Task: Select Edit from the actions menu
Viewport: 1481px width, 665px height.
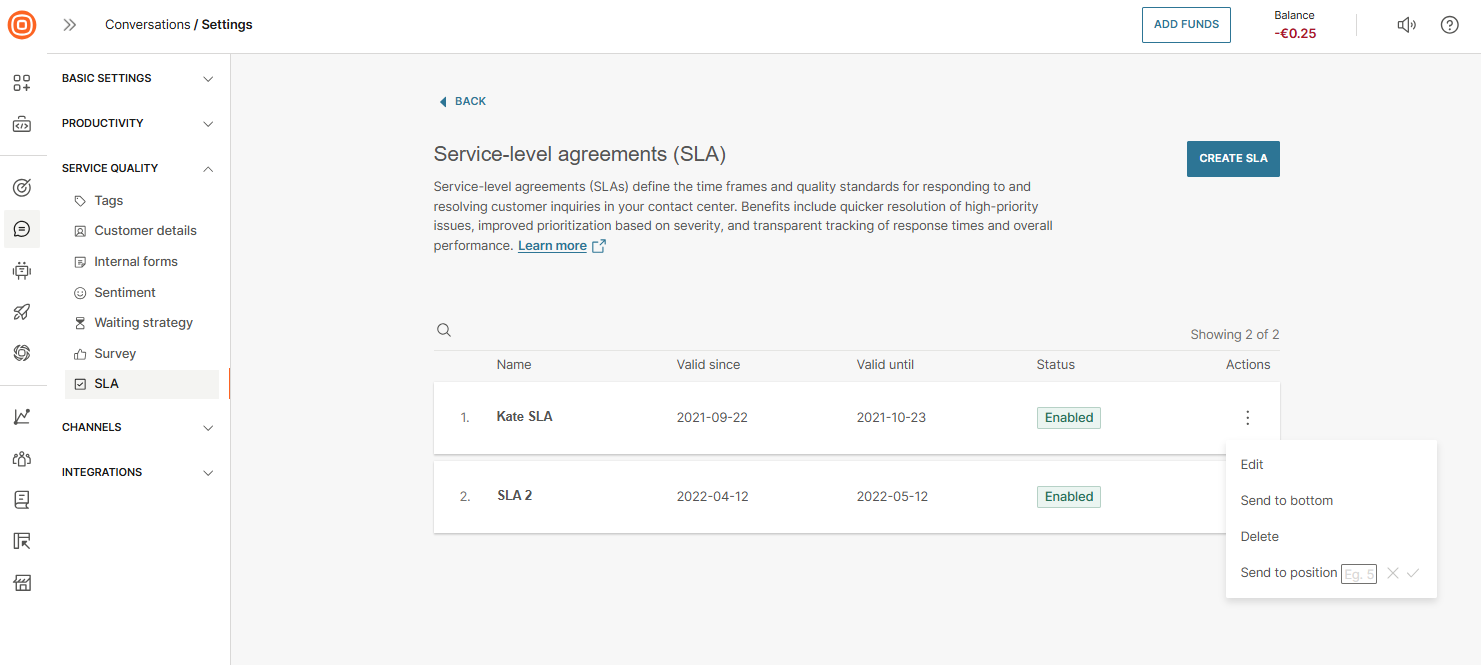Action: coord(1252,465)
